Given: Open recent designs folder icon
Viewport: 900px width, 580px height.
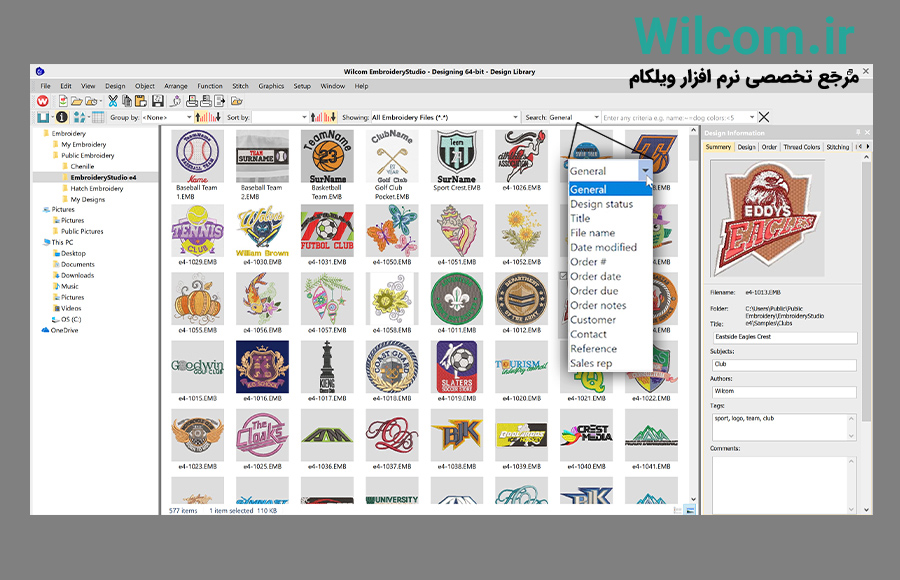Looking at the screenshot, I should click(91, 101).
